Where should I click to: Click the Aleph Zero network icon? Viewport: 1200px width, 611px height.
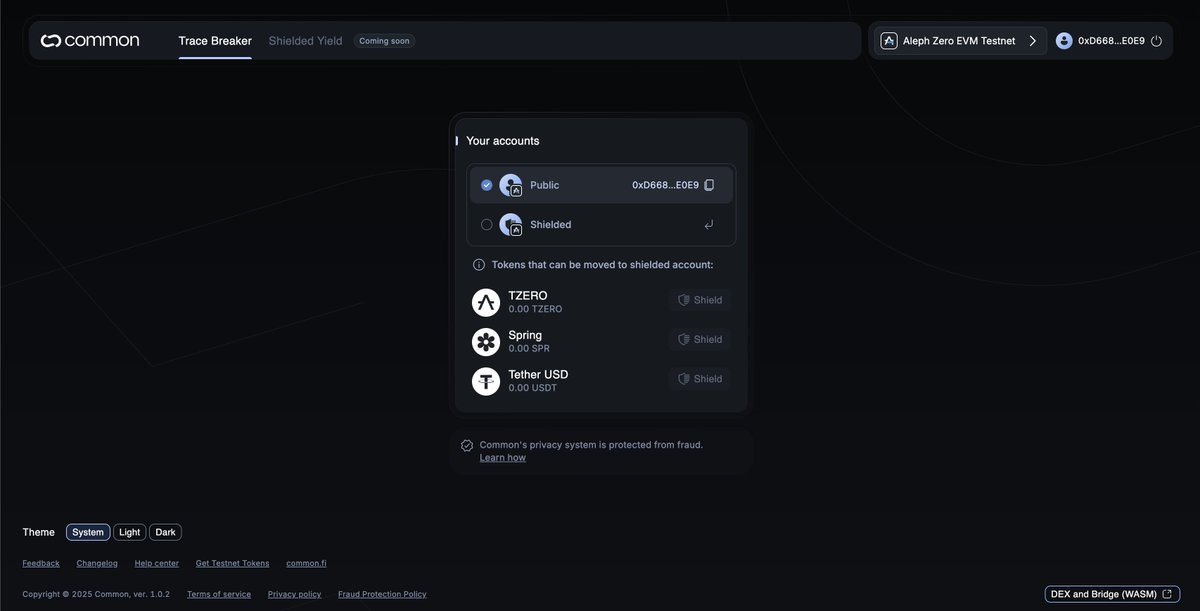coord(888,41)
